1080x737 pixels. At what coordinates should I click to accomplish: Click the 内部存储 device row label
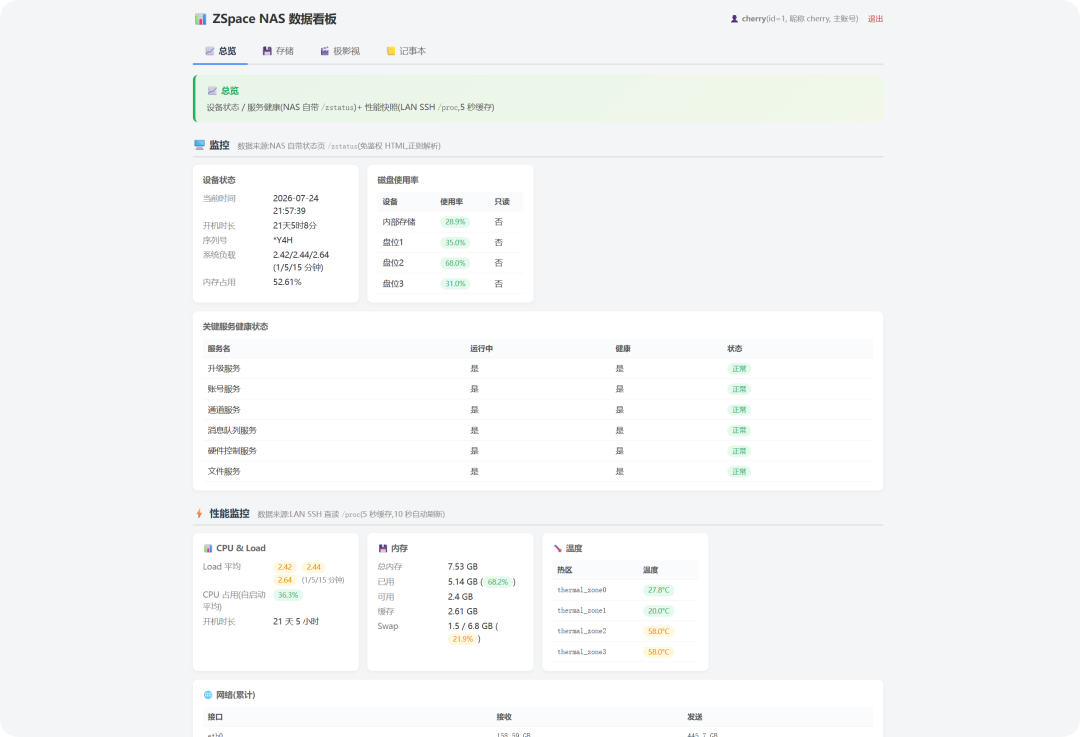[399, 222]
